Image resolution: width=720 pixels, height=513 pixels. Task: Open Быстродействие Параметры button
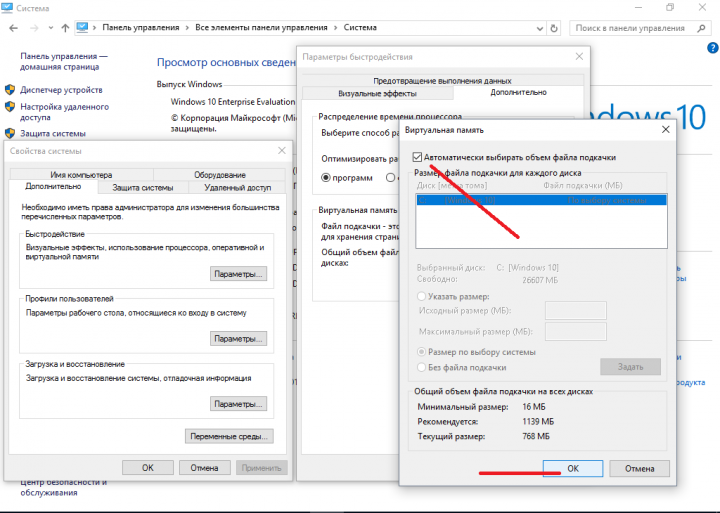[x=238, y=274]
